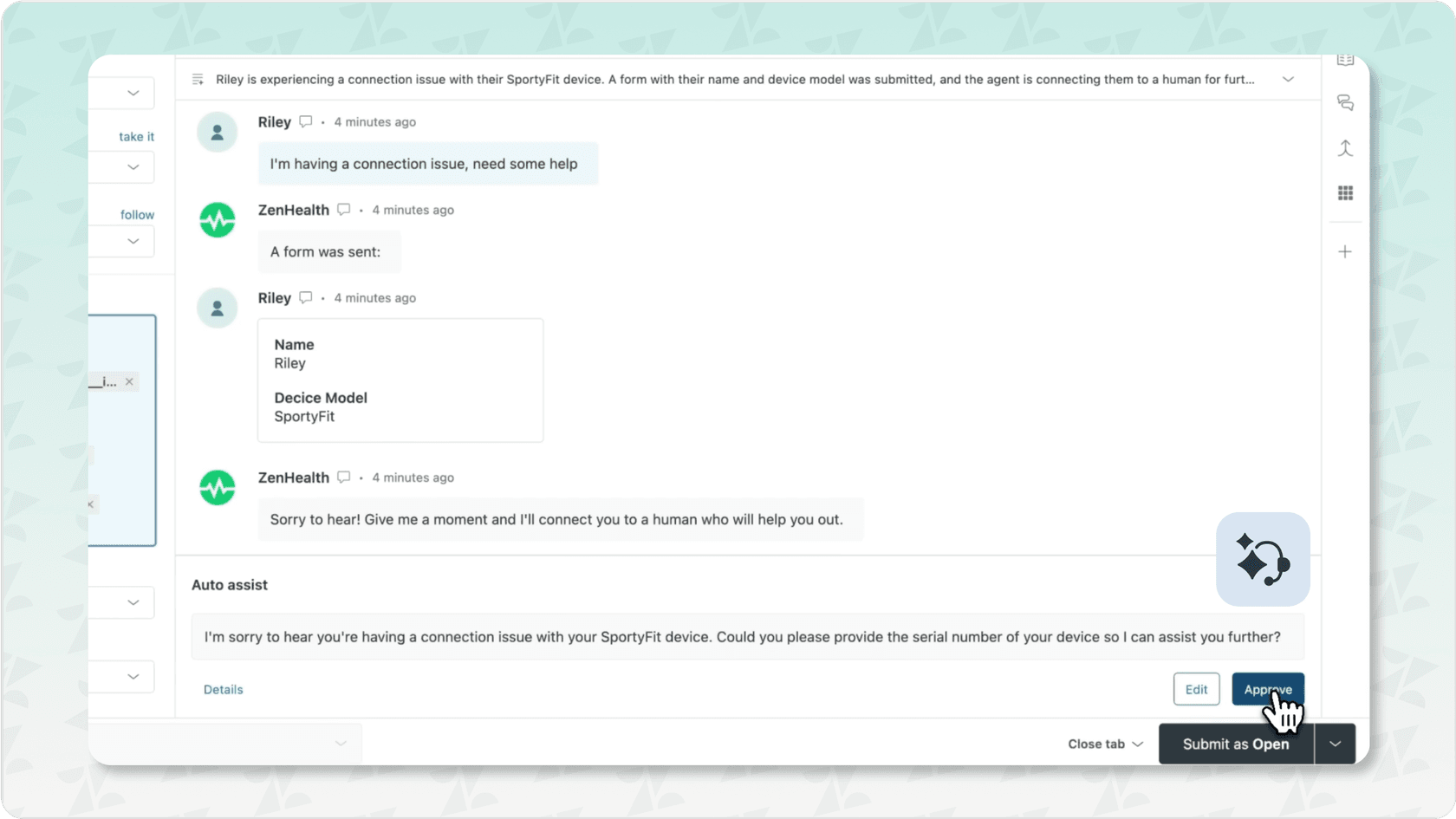Open the Submit as Open status dropdown arrow

point(1334,744)
